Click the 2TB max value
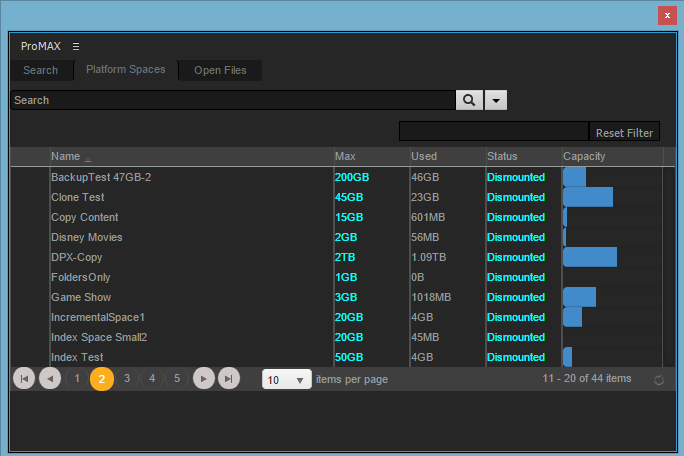The width and height of the screenshot is (684, 456). [345, 257]
